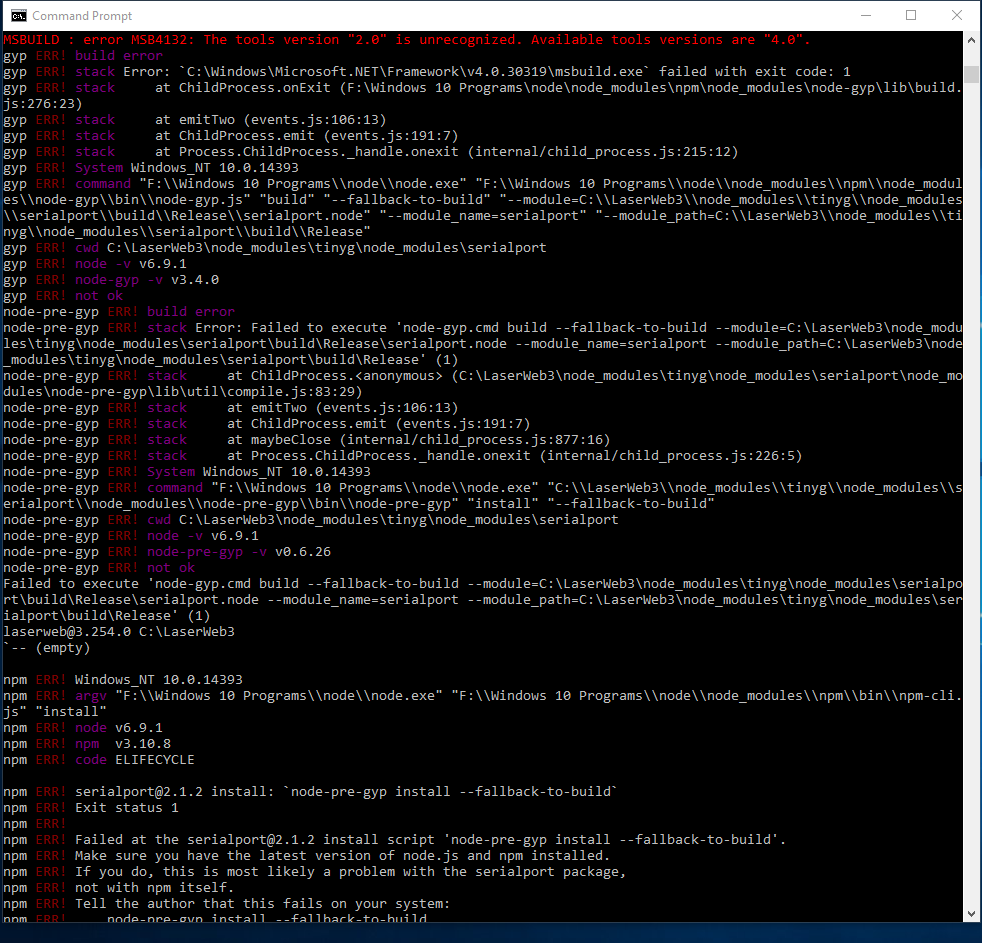Click the '`-- (empty)' line
The height and width of the screenshot is (943, 982).
[x=47, y=647]
